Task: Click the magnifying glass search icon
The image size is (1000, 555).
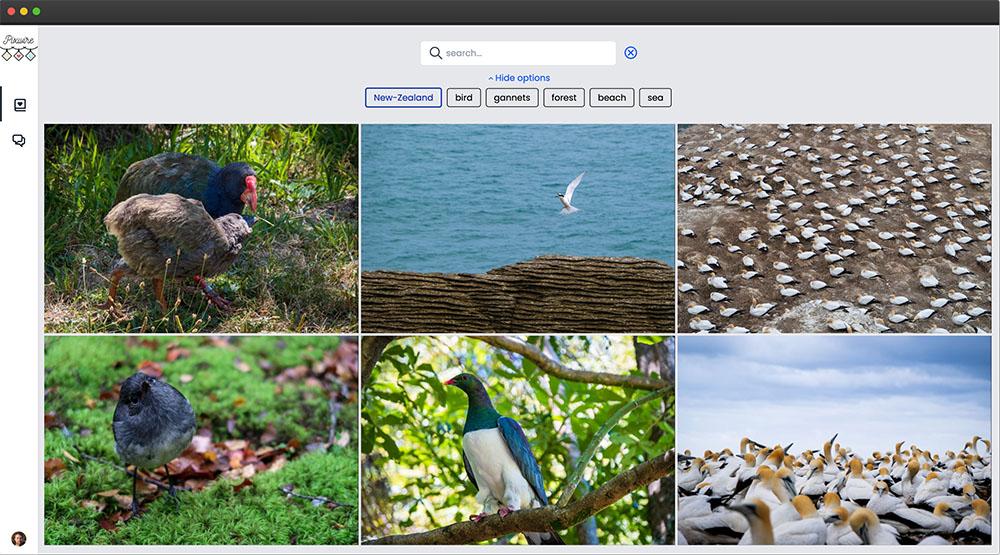Action: coord(435,53)
